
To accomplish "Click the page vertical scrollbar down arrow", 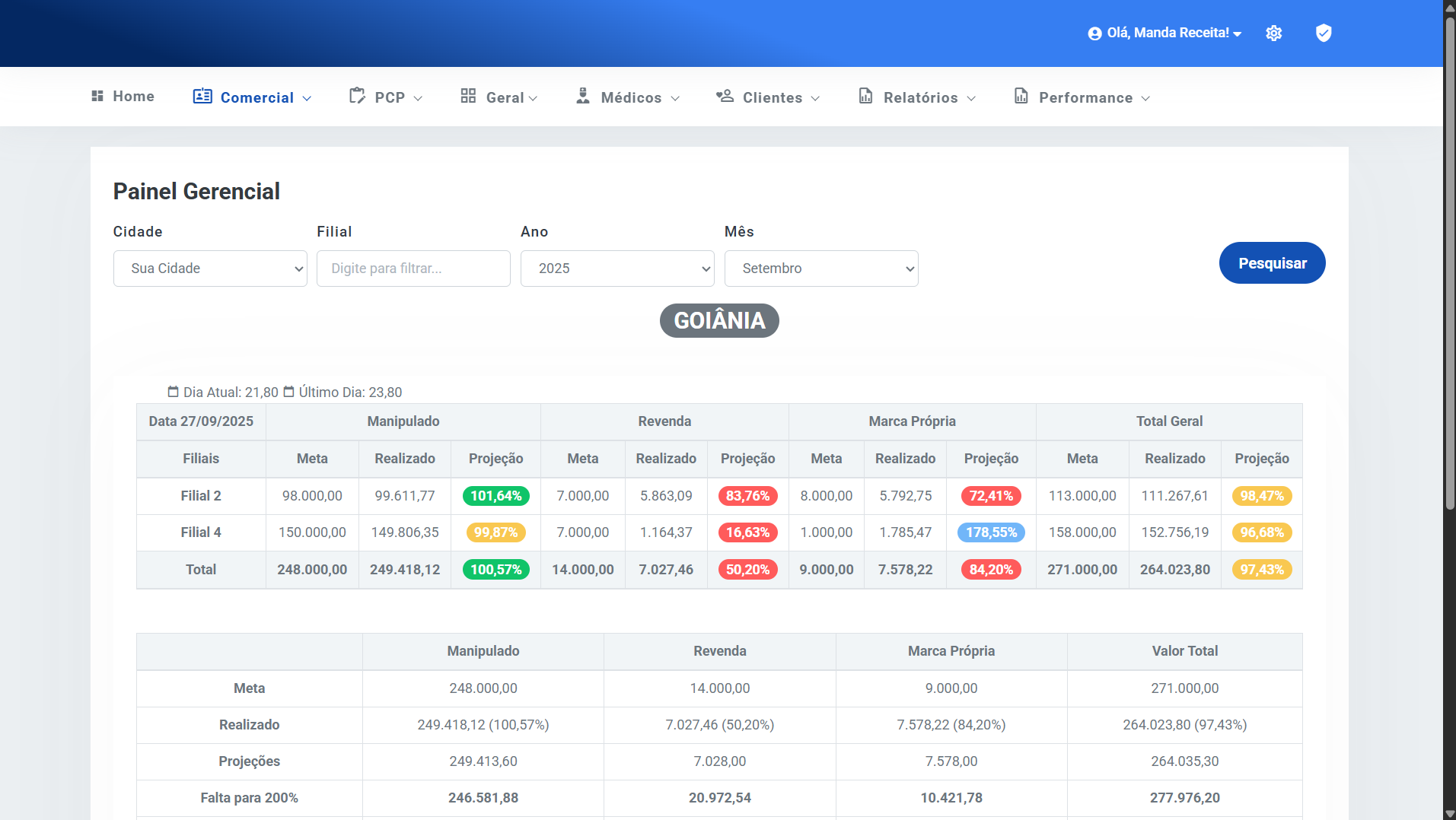I will point(1449,813).
